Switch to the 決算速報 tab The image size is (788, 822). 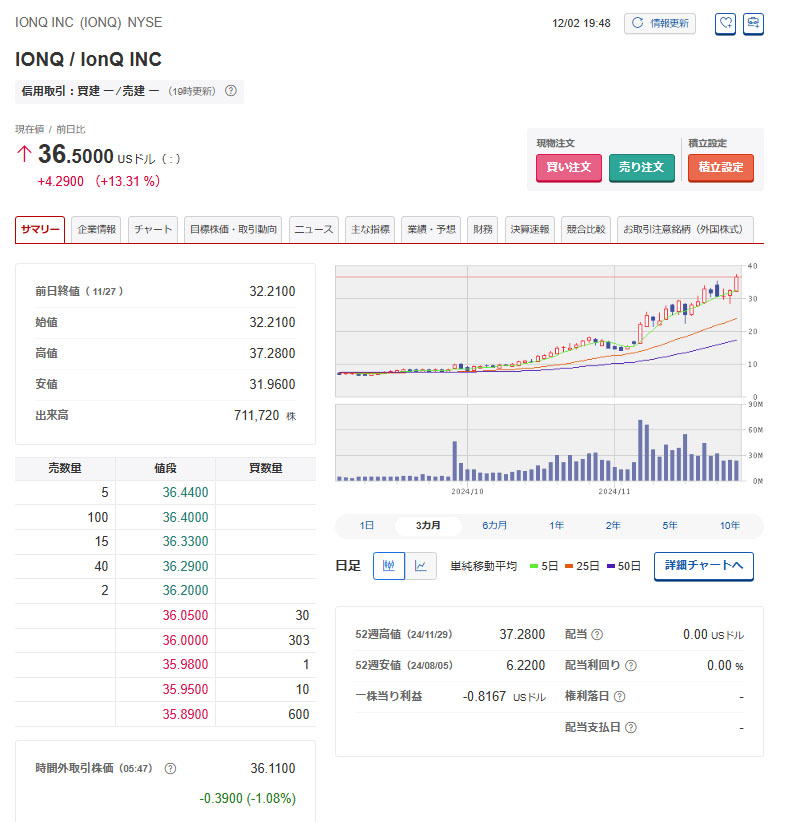(528, 229)
